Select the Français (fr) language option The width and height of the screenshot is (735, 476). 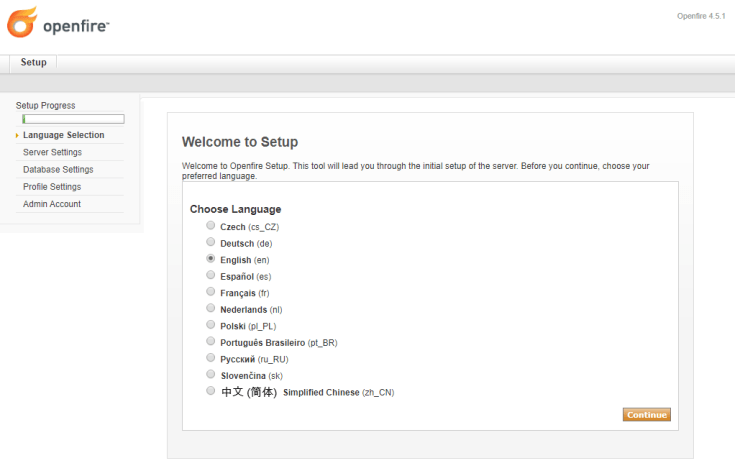pyautogui.click(x=210, y=292)
